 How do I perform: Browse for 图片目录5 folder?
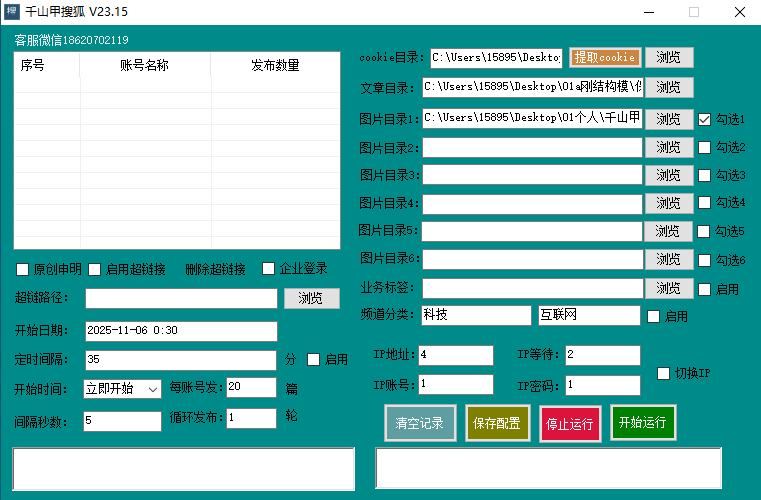pyautogui.click(x=668, y=232)
